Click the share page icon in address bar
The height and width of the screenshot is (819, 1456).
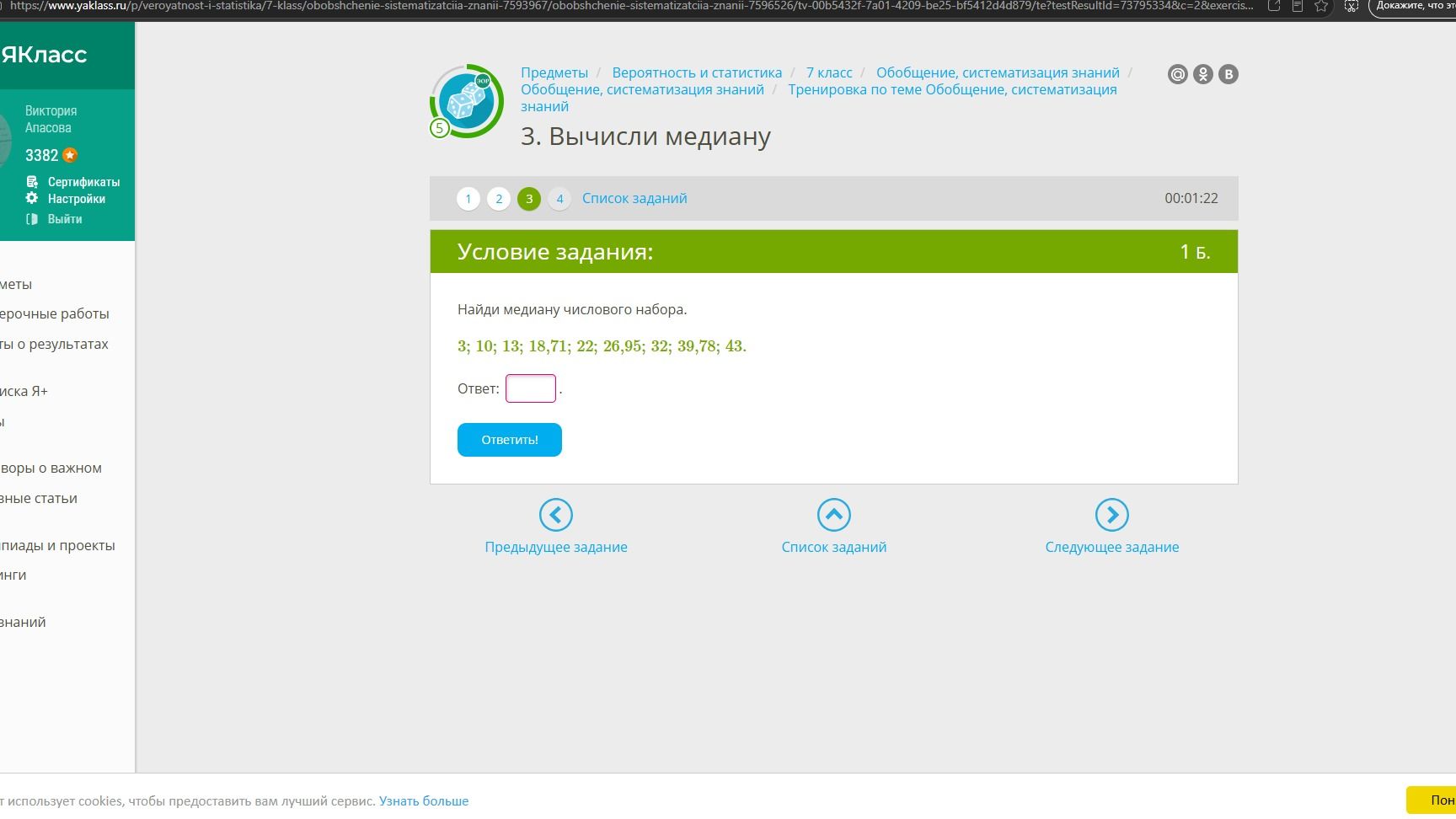(1275, 6)
